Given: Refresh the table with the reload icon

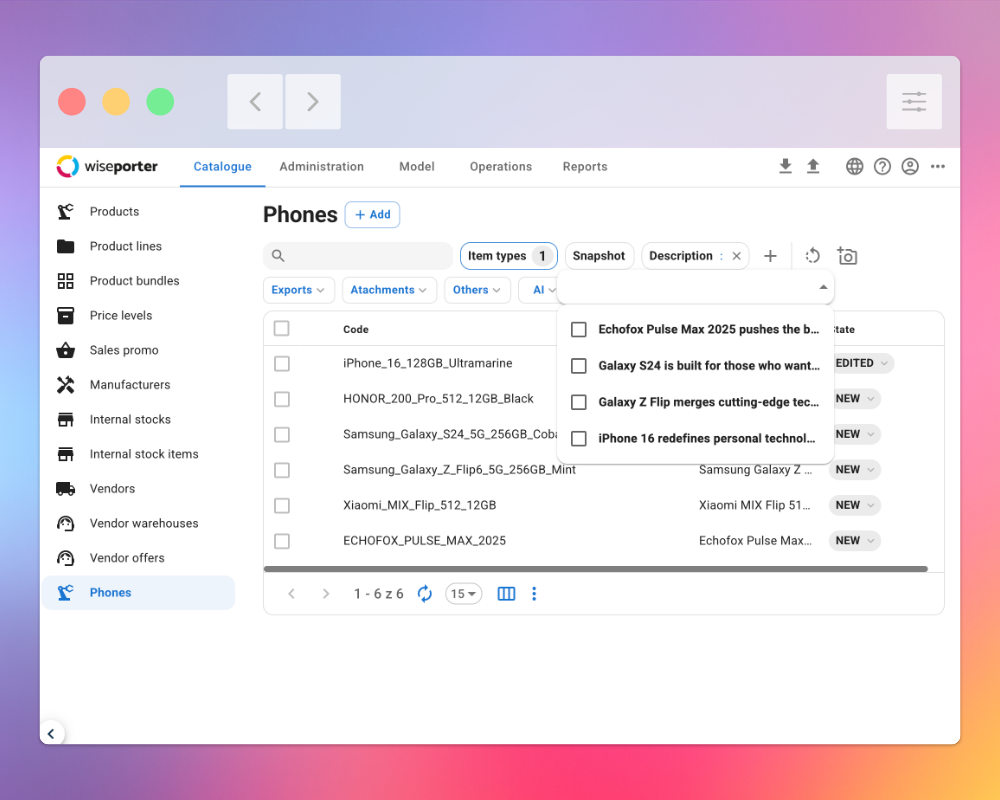Looking at the screenshot, I should 425,594.
